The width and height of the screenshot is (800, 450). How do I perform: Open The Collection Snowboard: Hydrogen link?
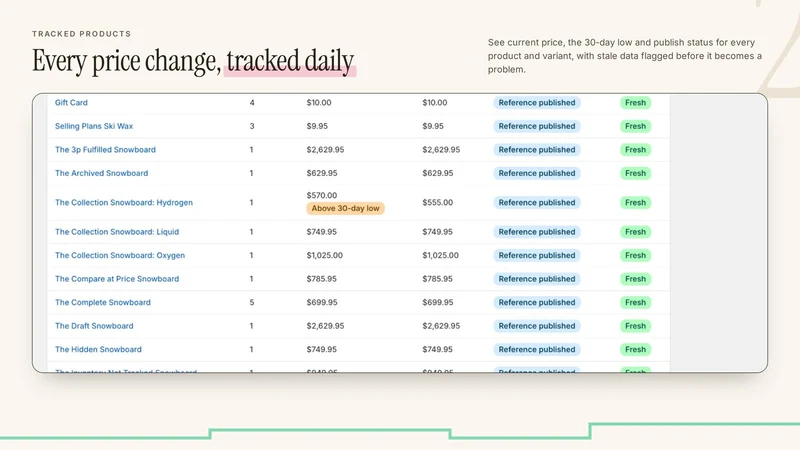pyautogui.click(x=124, y=203)
